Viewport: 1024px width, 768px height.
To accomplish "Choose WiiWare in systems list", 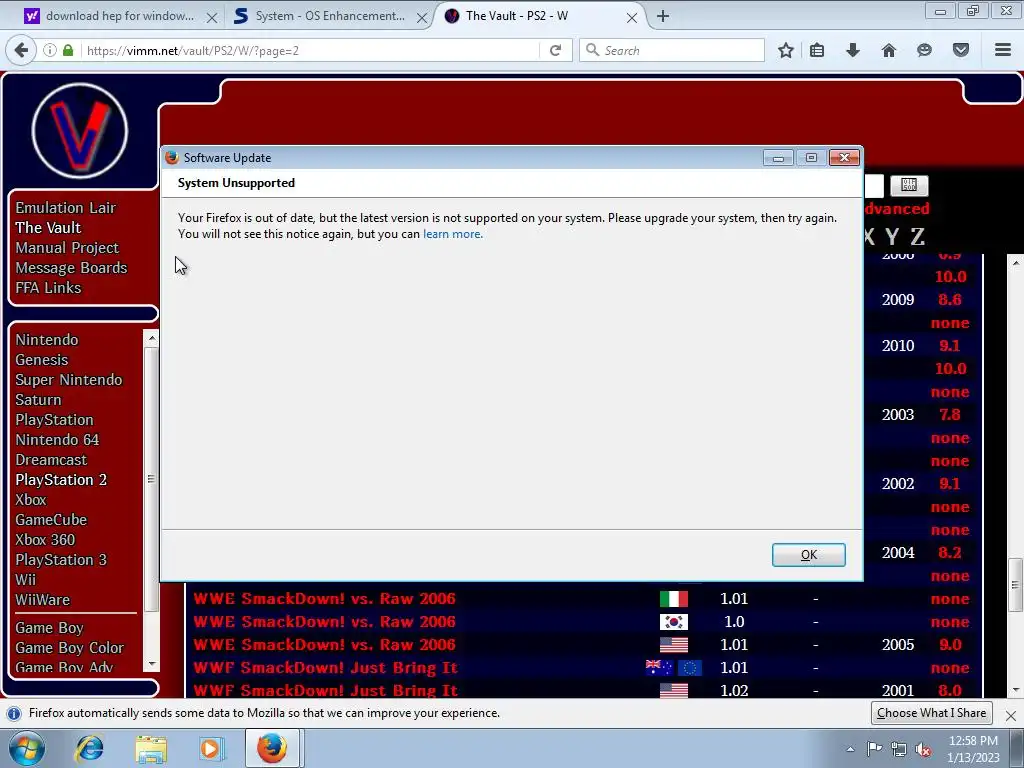I will [x=42, y=600].
